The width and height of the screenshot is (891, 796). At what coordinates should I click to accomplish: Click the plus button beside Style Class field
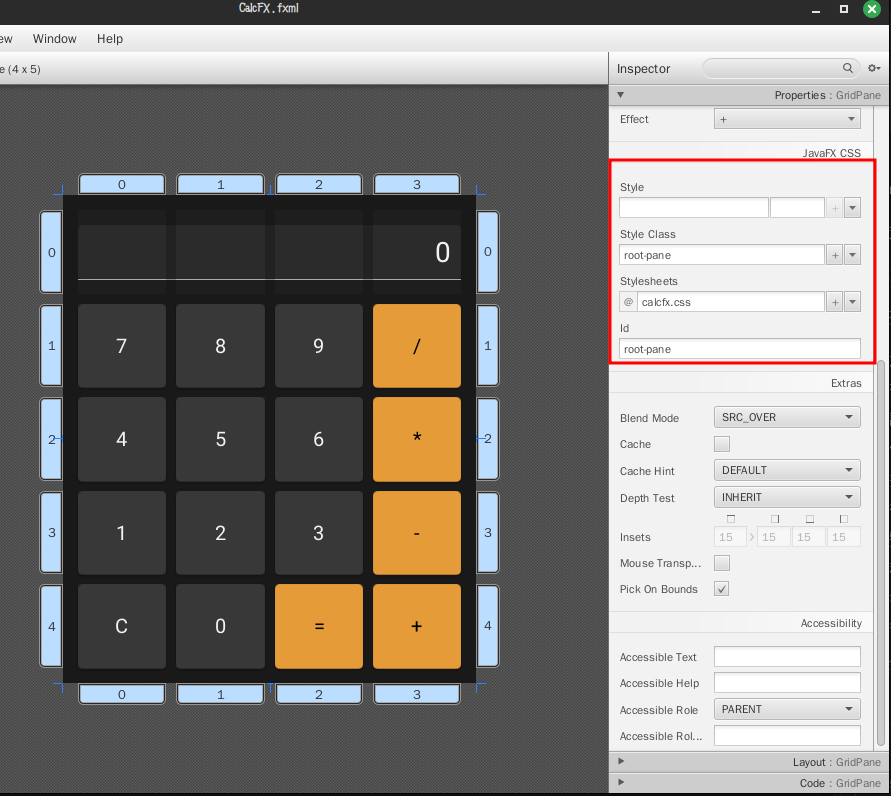[835, 255]
